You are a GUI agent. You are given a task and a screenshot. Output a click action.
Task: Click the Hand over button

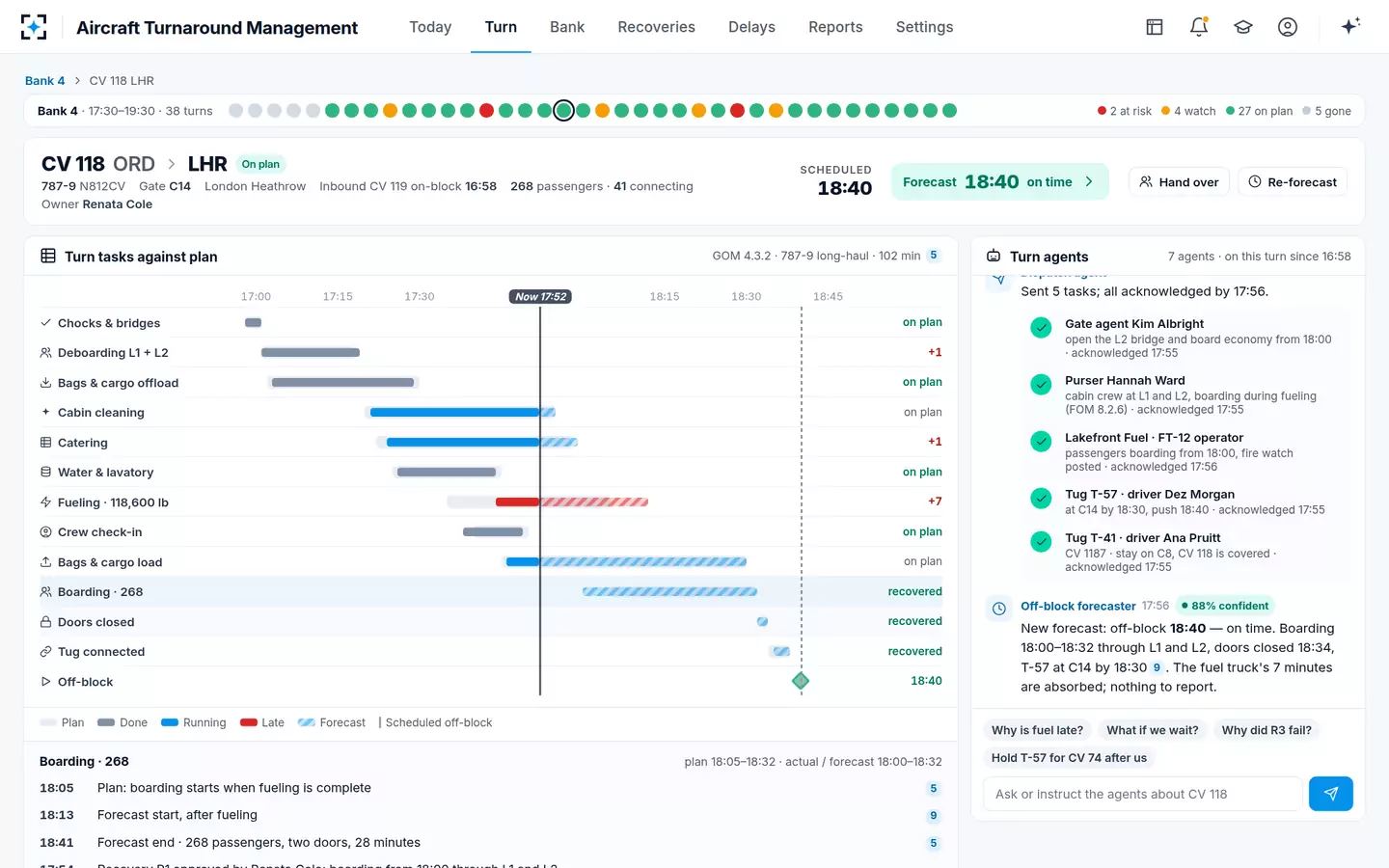pos(1179,181)
